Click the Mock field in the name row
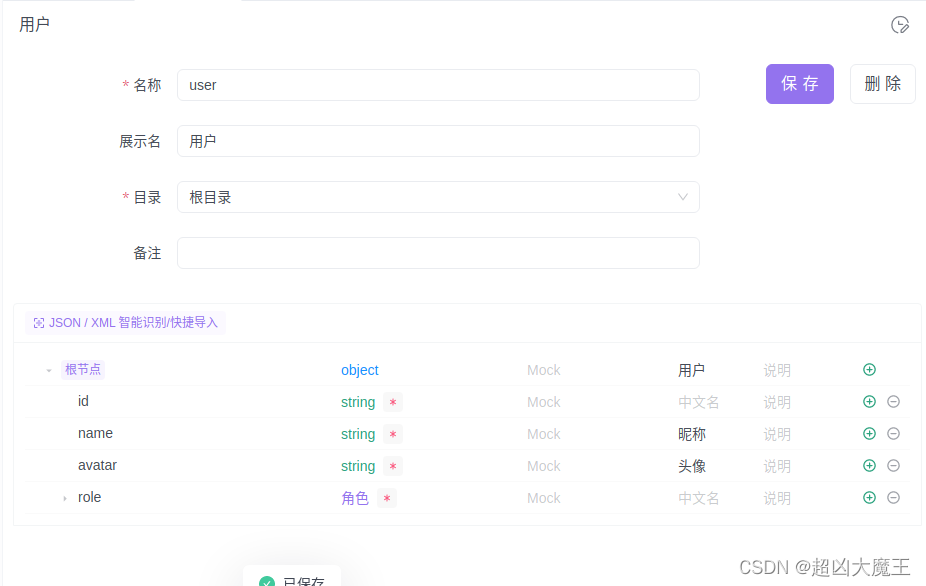Image resolution: width=926 pixels, height=586 pixels. coord(543,434)
